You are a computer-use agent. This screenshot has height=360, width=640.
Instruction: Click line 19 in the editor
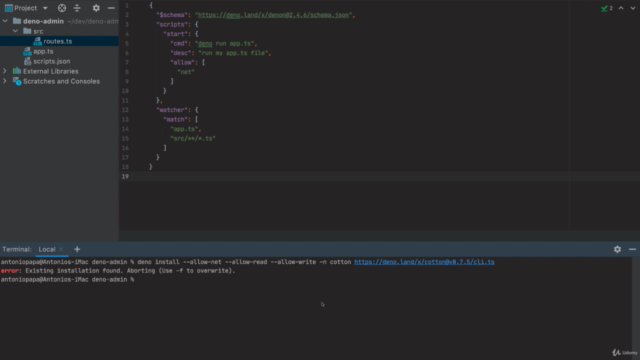[380, 176]
